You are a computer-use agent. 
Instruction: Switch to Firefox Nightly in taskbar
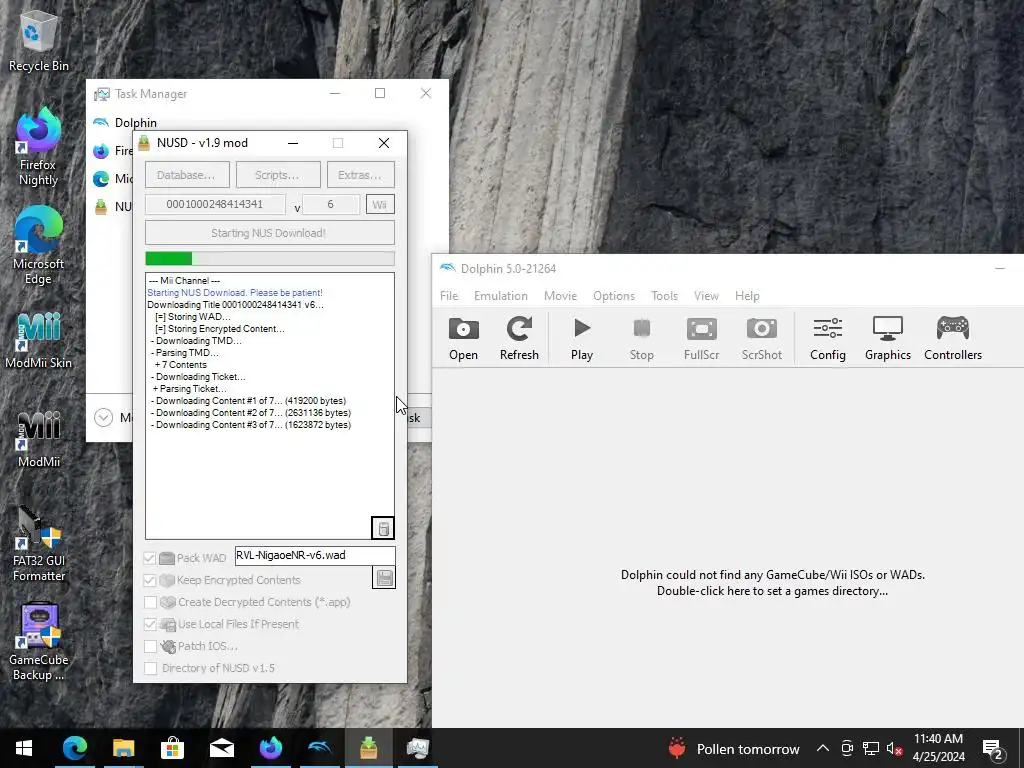270,748
